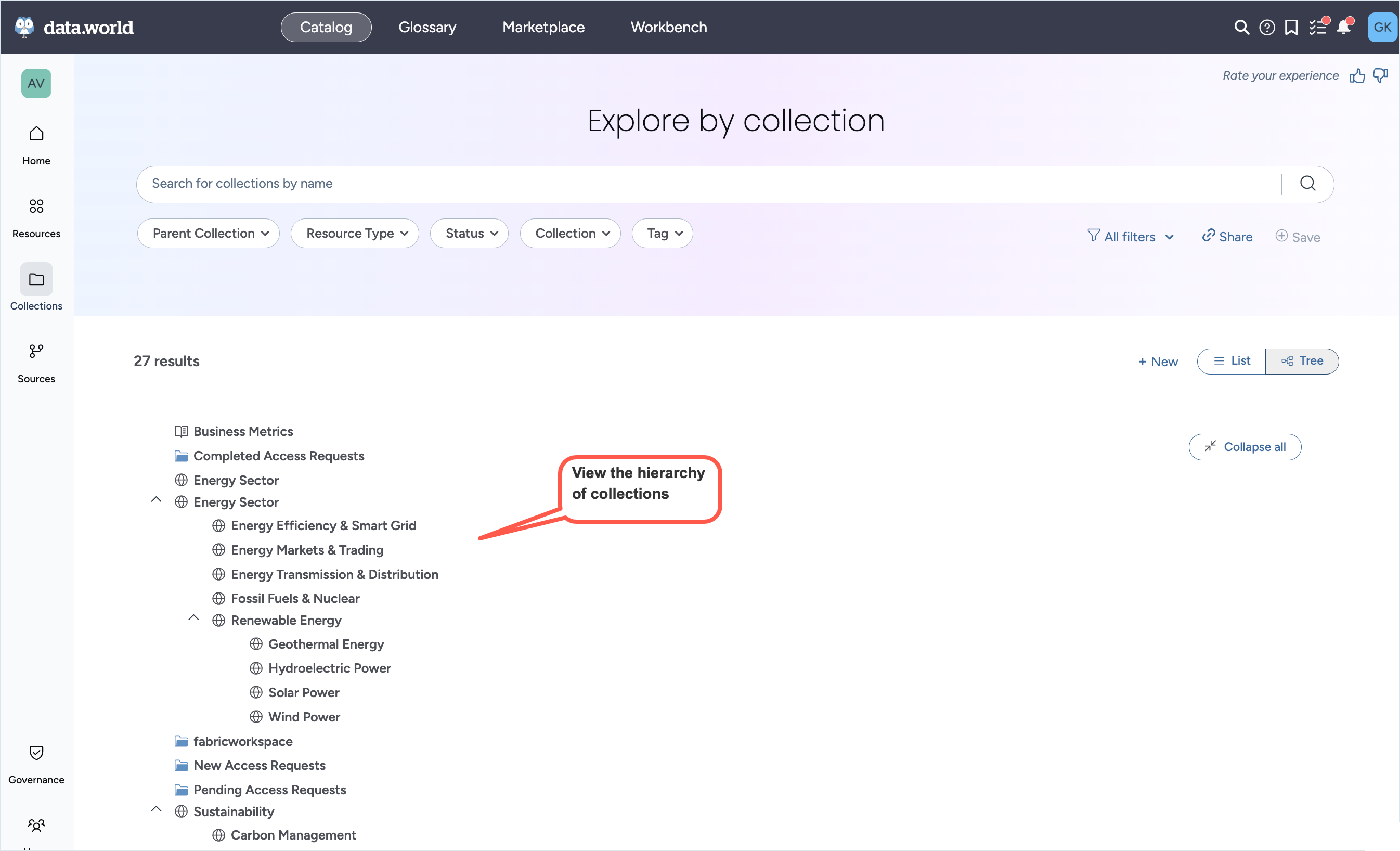This screenshot has width=1400, height=851.
Task: Click the thumbs up rating icon
Action: pyautogui.click(x=1357, y=75)
